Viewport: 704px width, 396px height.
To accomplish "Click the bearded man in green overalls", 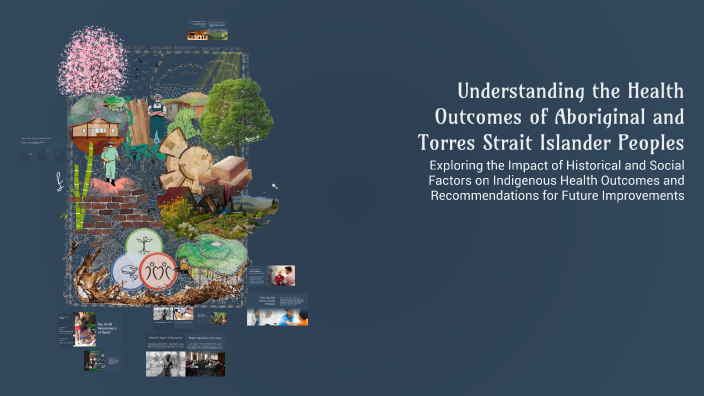I will coord(157,118).
